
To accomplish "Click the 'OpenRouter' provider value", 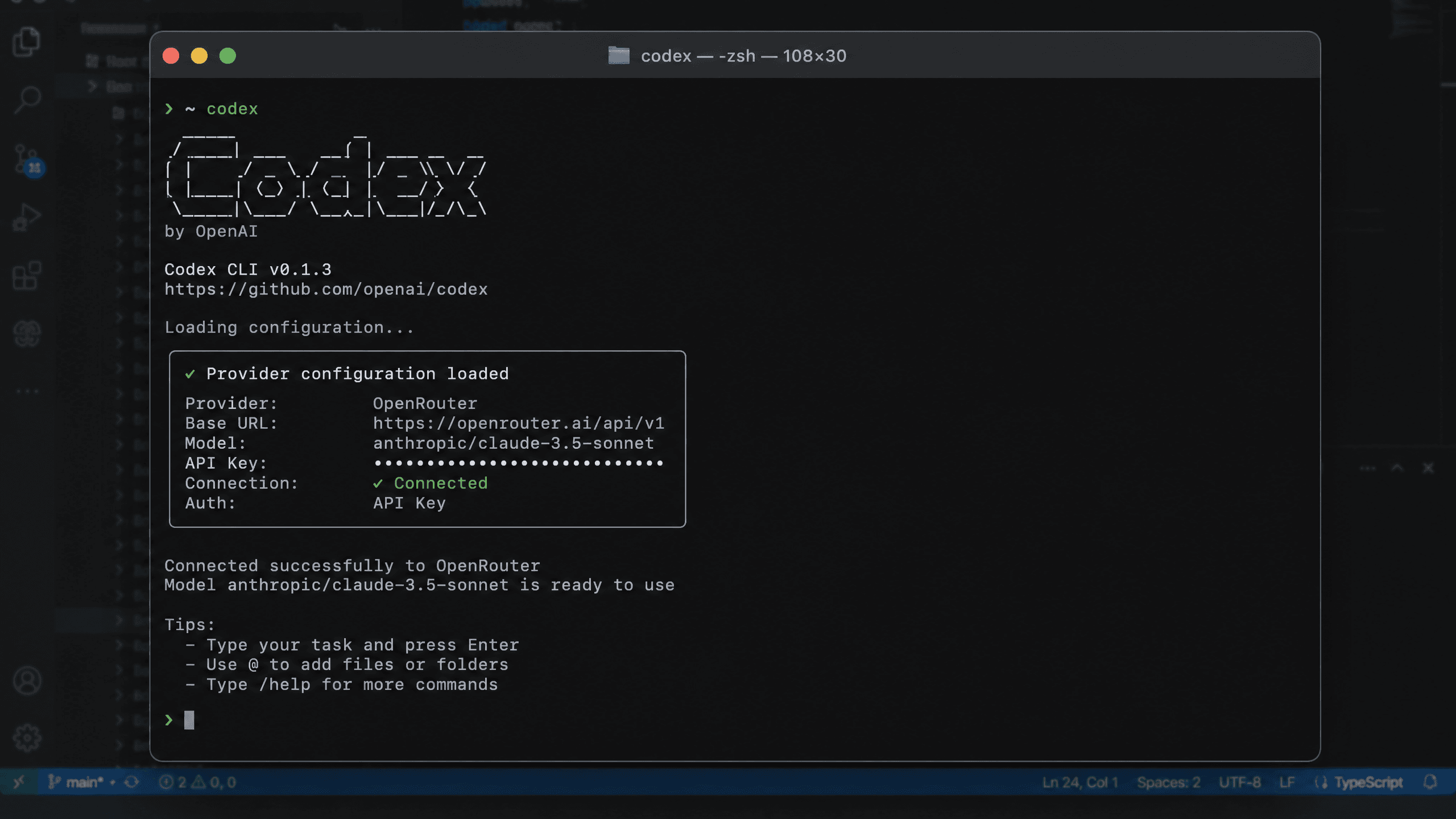I will [425, 403].
